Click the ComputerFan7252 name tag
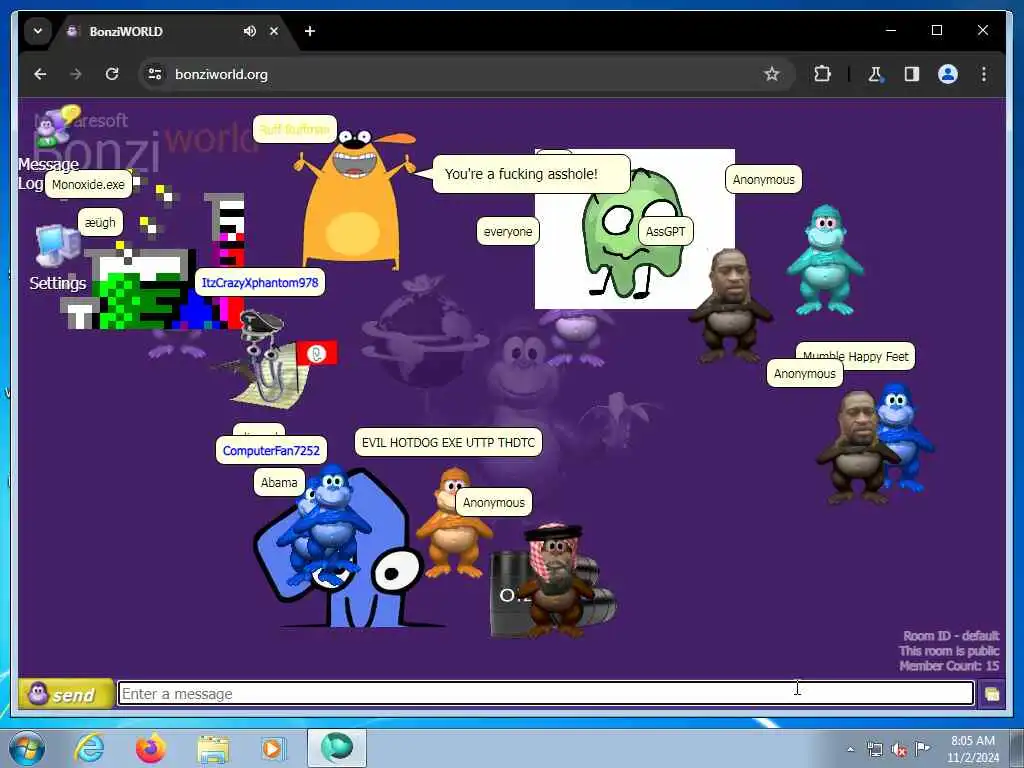Screen dimensions: 1024x768 pyautogui.click(x=271, y=451)
